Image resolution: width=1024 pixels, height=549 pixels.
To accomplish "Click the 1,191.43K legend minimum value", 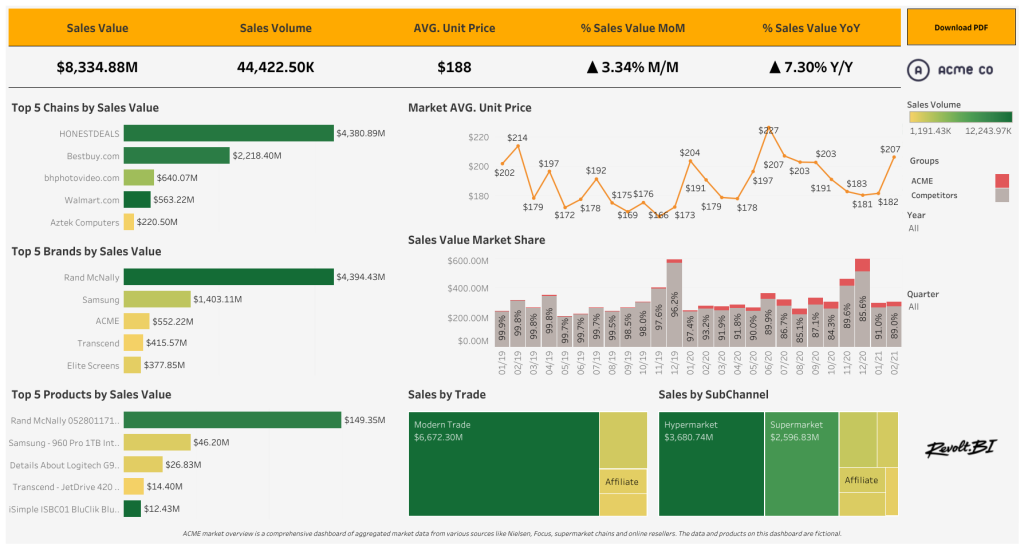I will coord(930,131).
